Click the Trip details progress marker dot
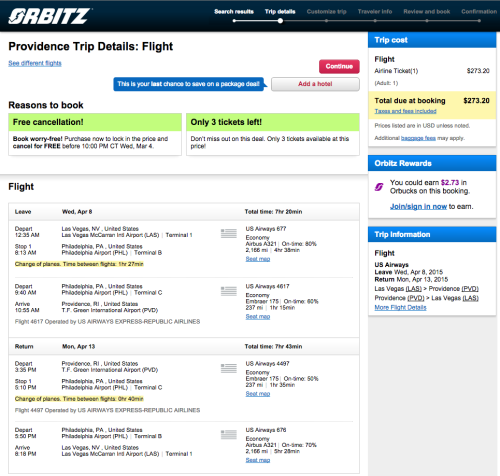Image resolution: width=500 pixels, height=476 pixels. coord(280,21)
